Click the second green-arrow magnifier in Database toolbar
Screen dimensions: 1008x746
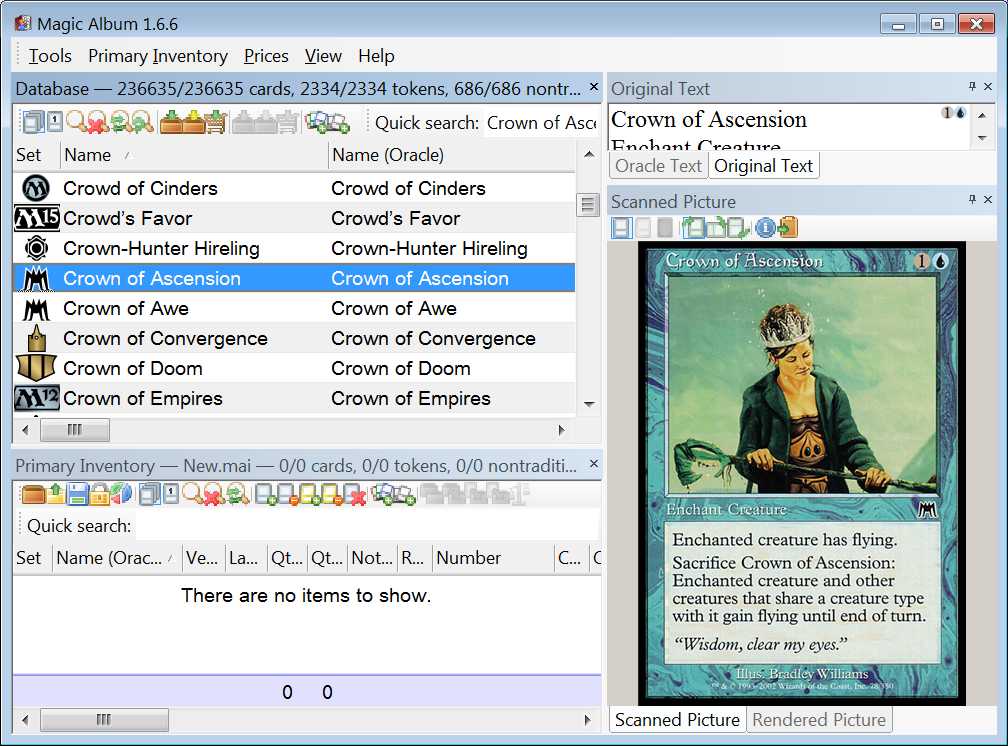click(142, 122)
